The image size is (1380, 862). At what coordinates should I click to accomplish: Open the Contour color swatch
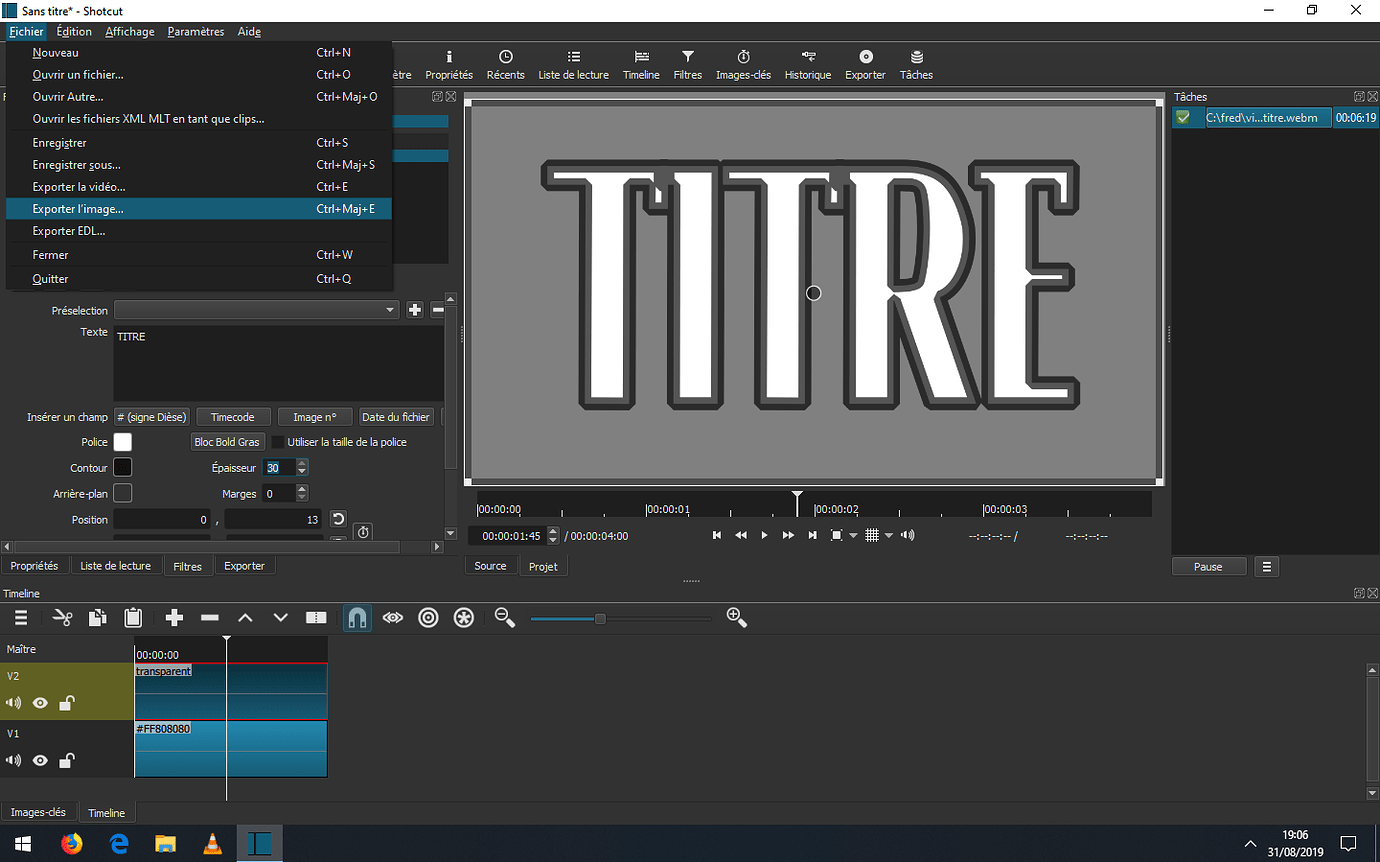(122, 468)
